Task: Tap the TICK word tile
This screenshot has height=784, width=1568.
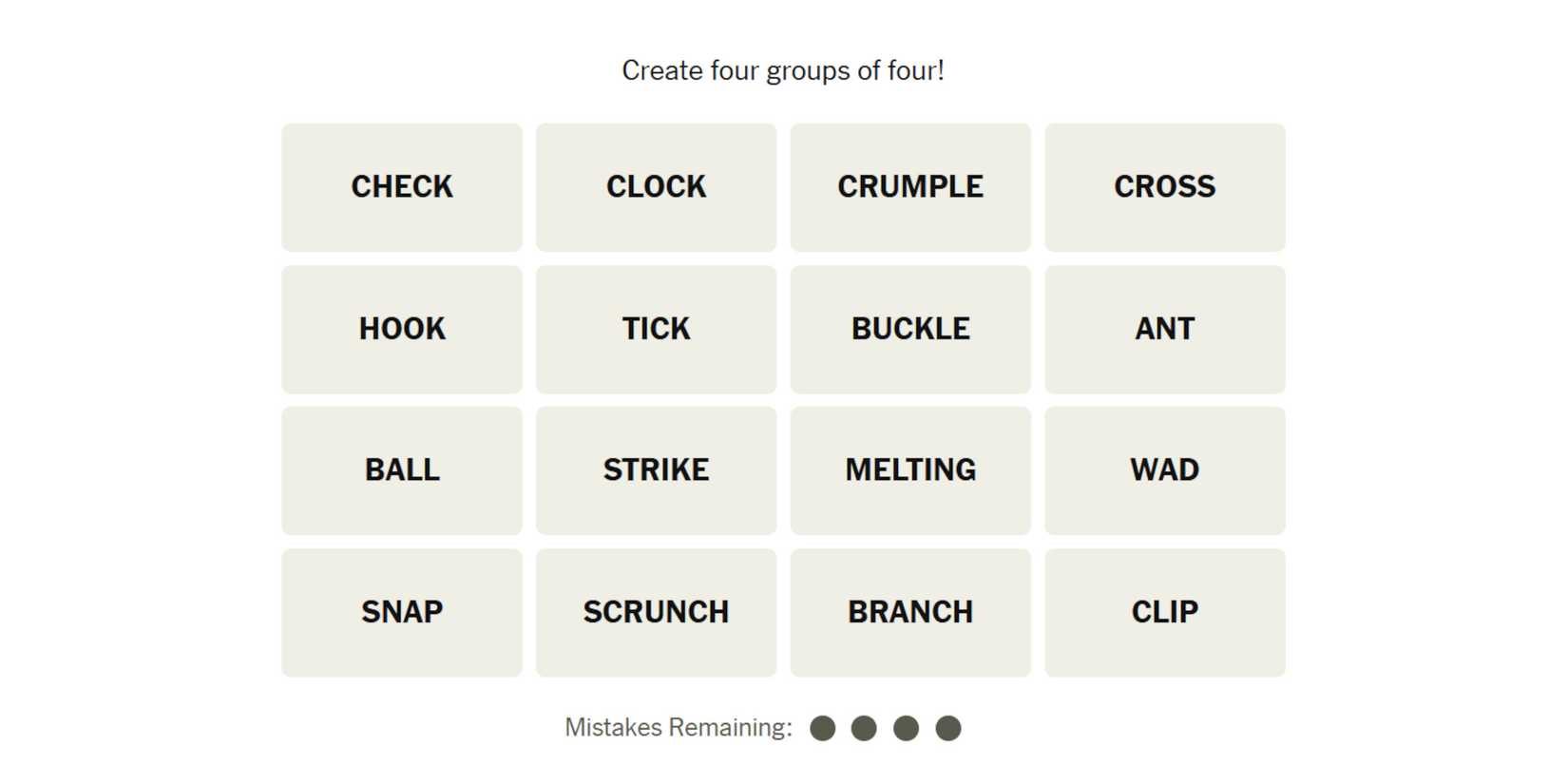Action: point(656,329)
